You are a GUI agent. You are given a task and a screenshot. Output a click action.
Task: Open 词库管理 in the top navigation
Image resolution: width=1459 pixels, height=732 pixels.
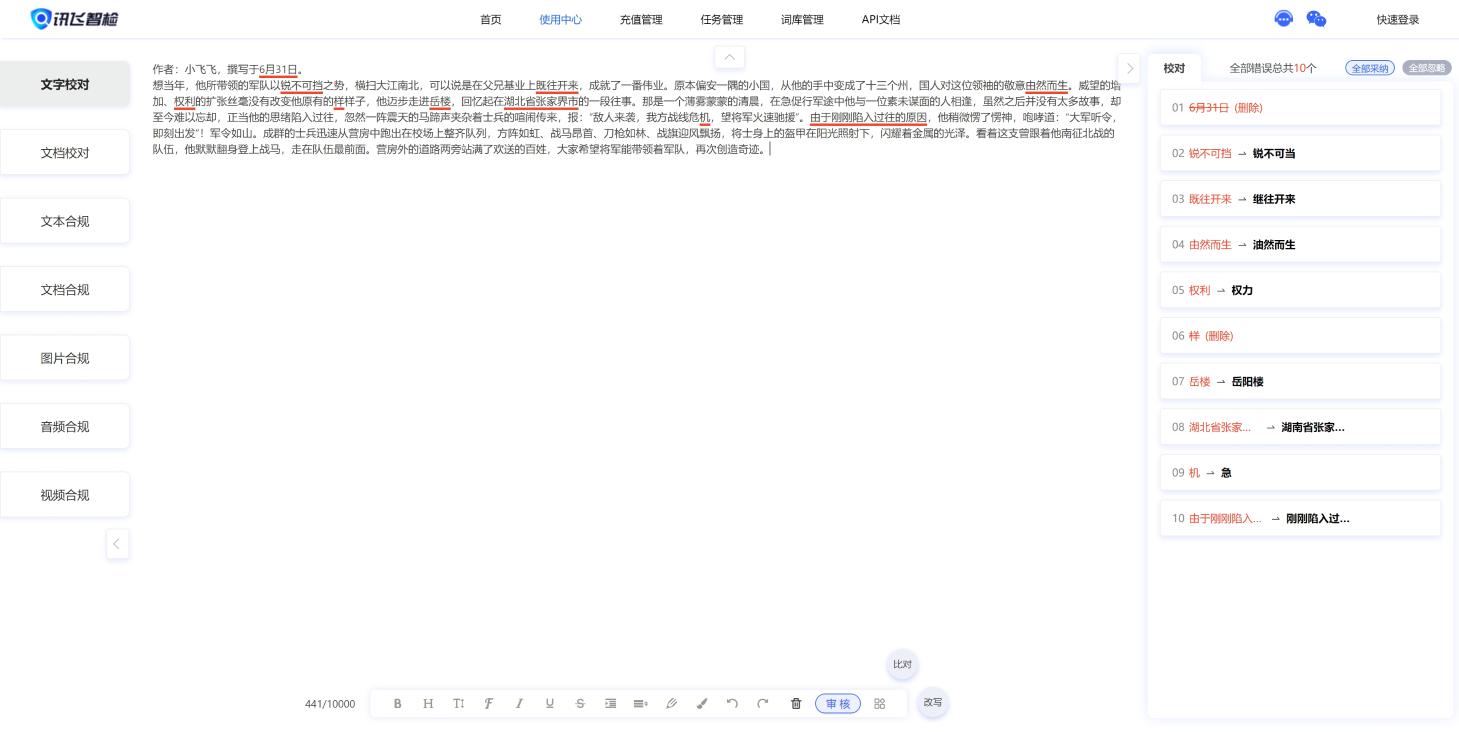pyautogui.click(x=802, y=20)
